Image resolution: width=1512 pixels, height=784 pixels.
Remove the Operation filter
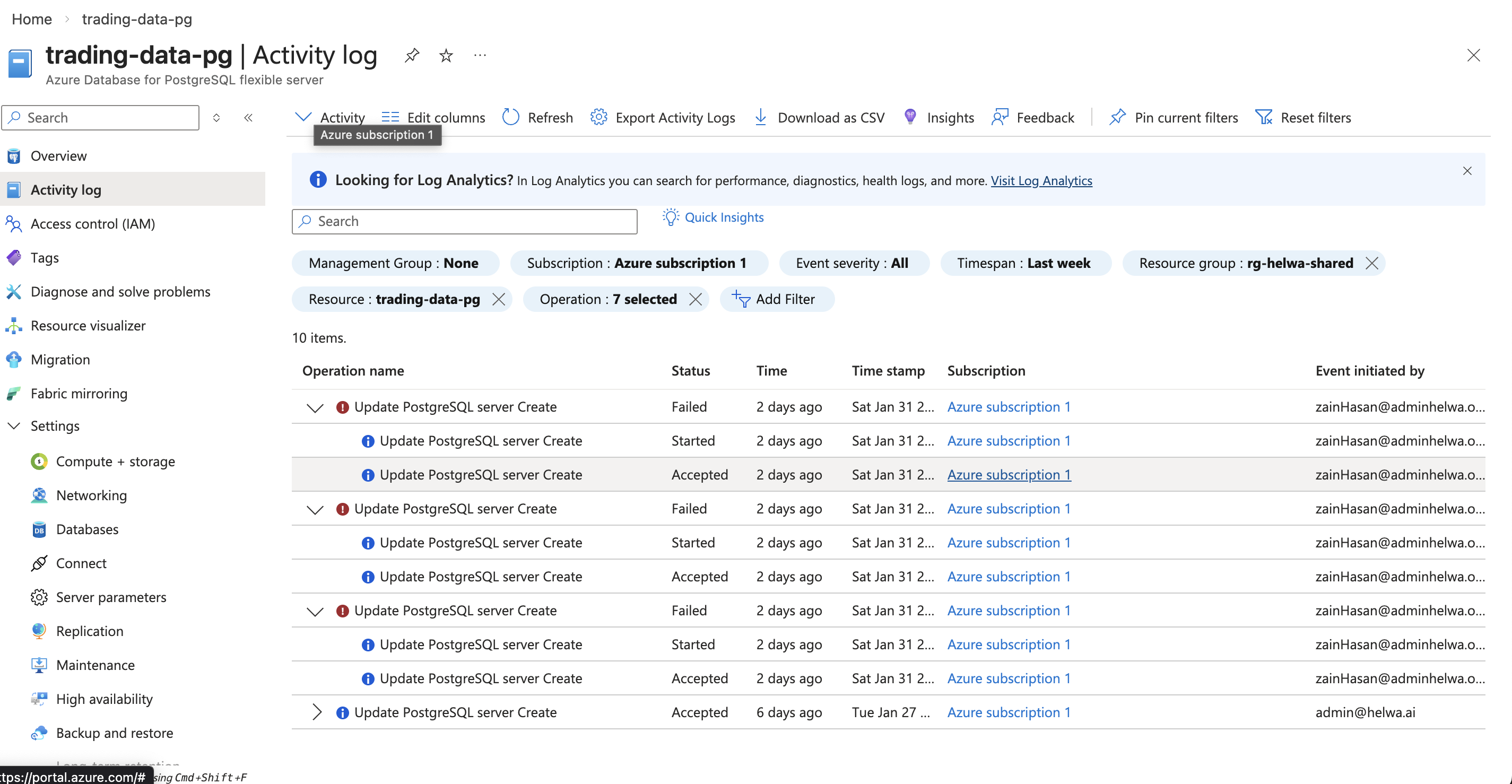tap(696, 299)
